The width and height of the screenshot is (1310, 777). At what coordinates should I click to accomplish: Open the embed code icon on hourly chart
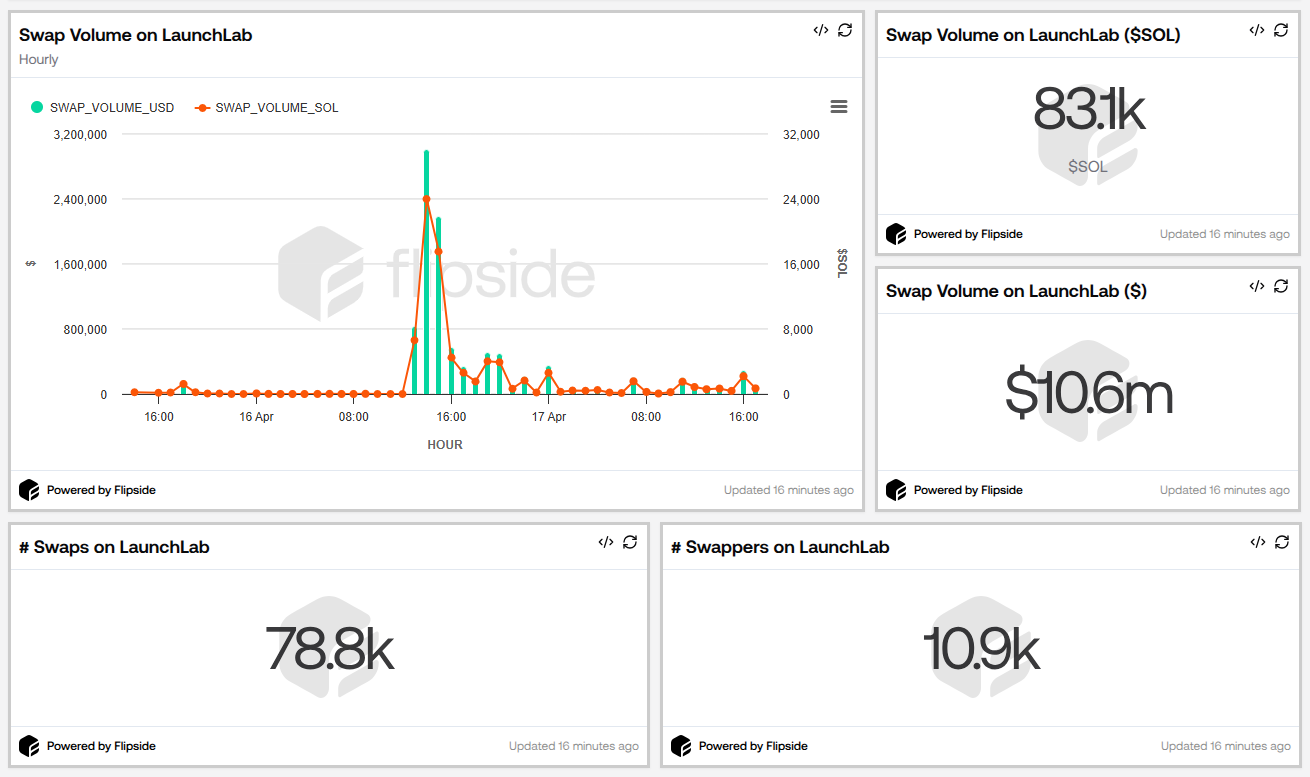[x=820, y=30]
